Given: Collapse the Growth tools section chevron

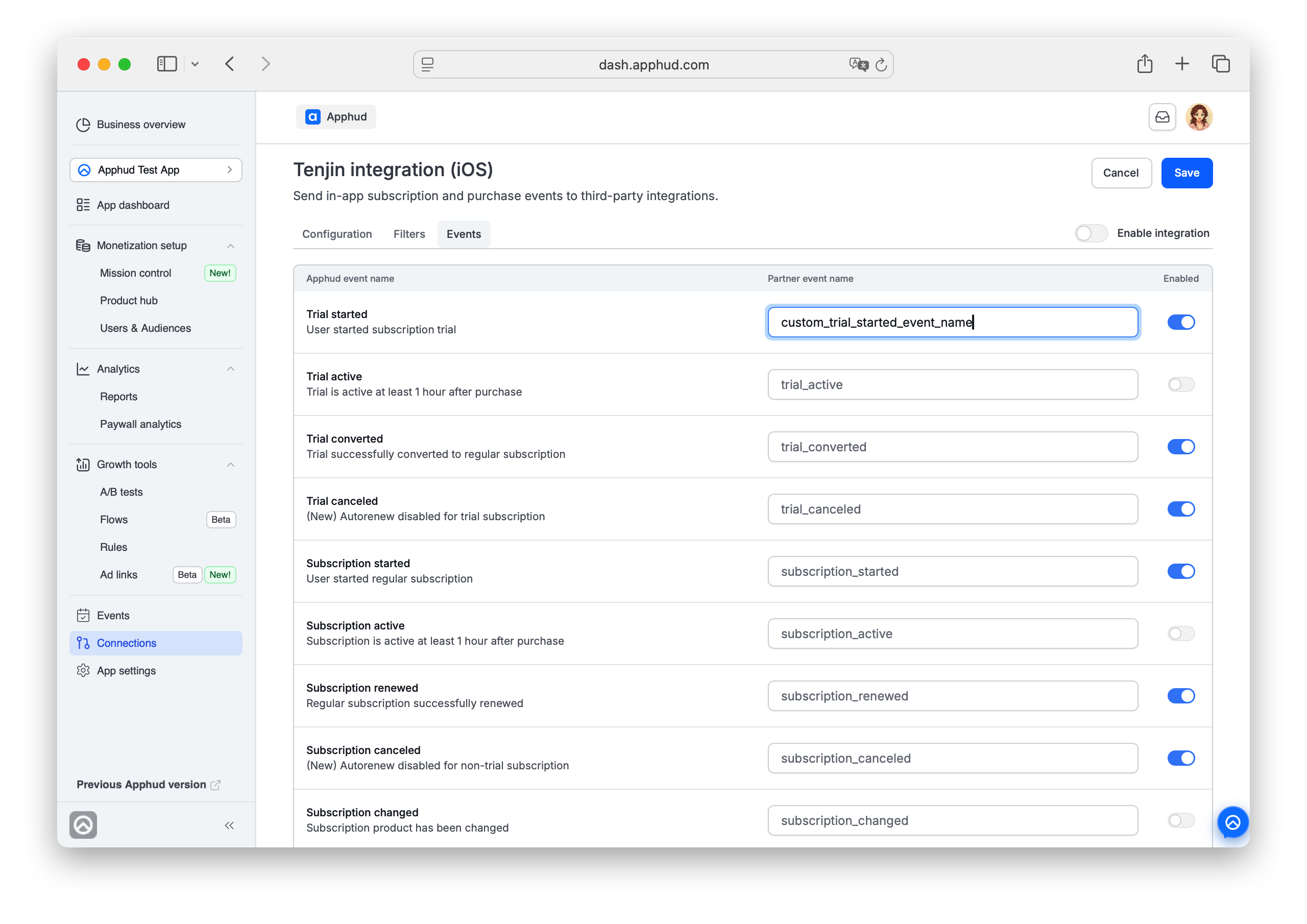Looking at the screenshot, I should pos(231,465).
